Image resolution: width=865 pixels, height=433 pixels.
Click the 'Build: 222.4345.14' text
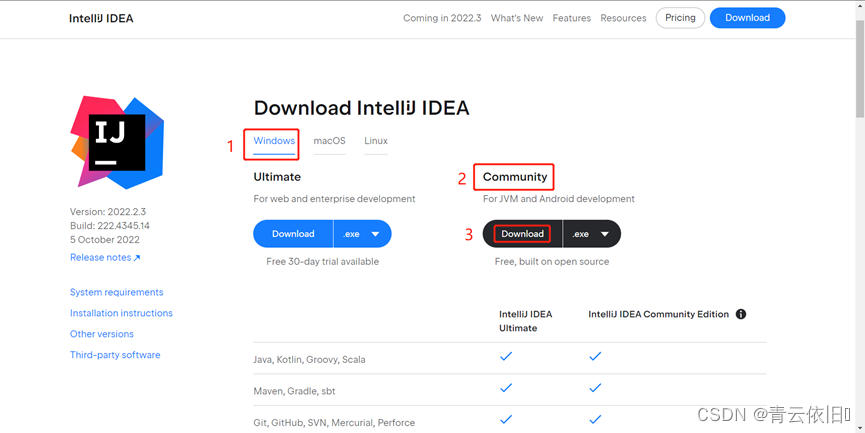pos(110,226)
